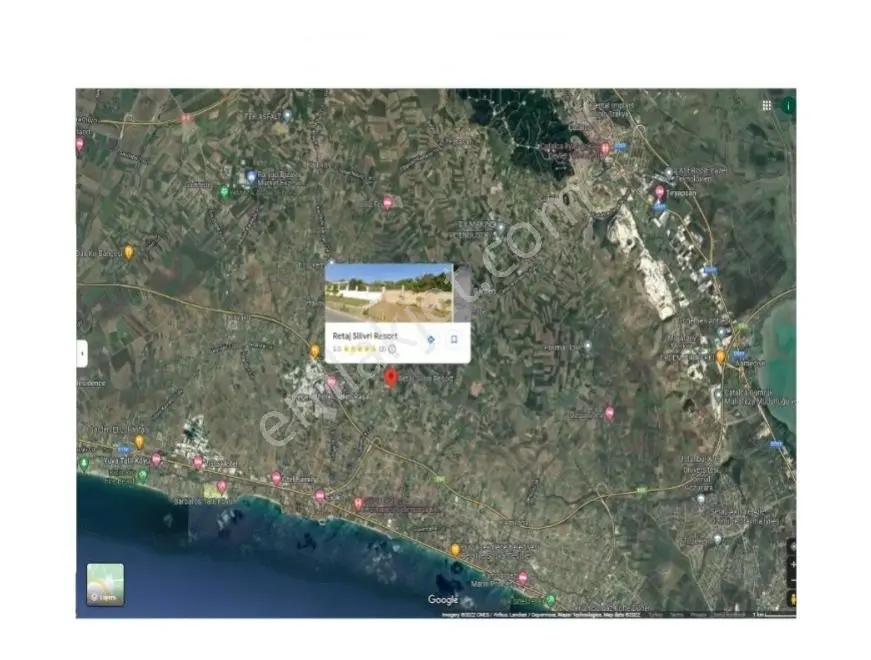
Task: Click the info icon beside the rating
Action: (x=392, y=349)
